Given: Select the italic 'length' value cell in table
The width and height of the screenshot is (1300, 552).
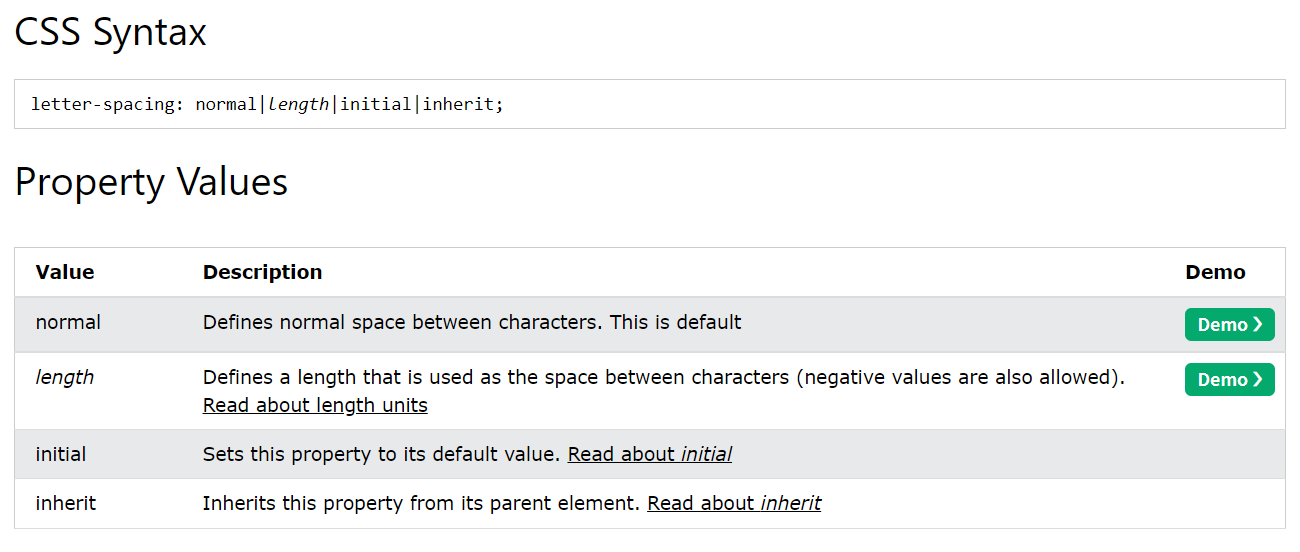Looking at the screenshot, I should (x=64, y=377).
